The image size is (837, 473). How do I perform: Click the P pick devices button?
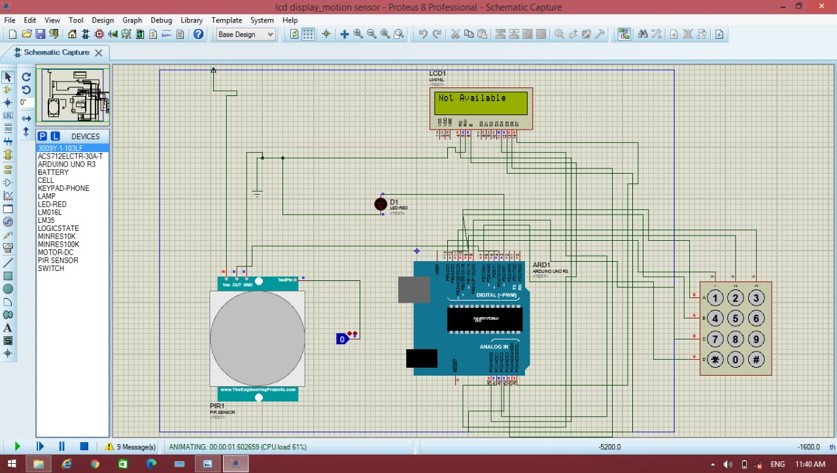42,136
